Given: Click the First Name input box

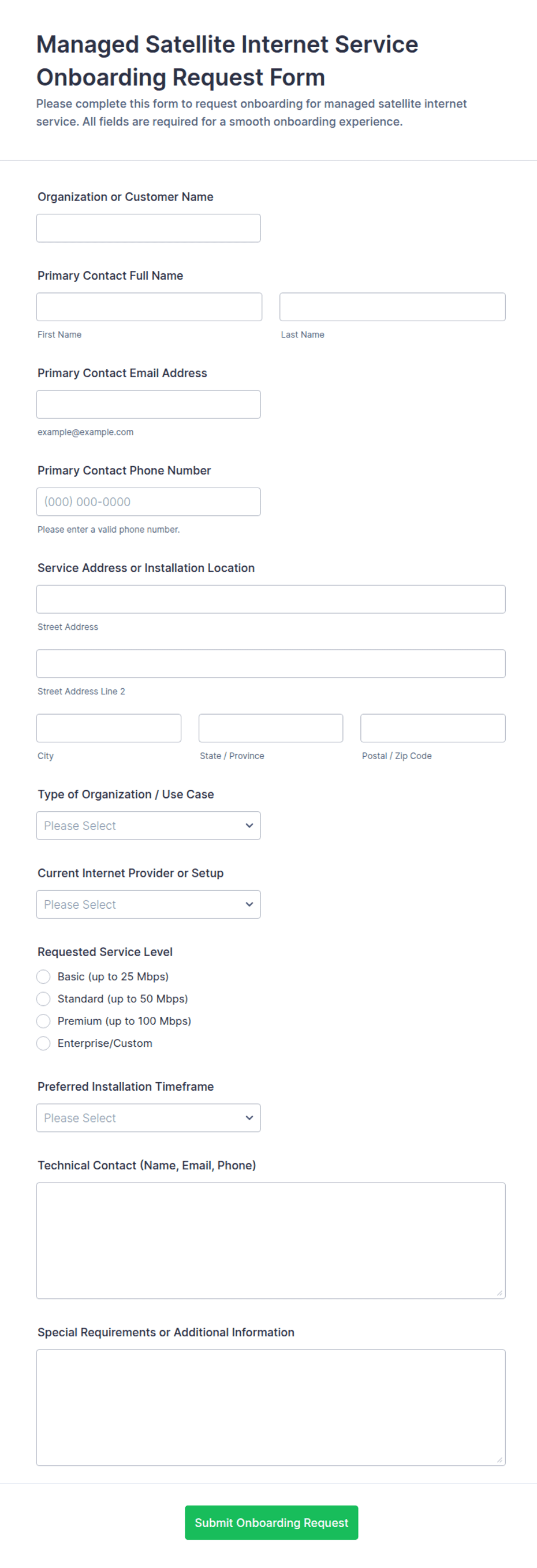Looking at the screenshot, I should 149,307.
